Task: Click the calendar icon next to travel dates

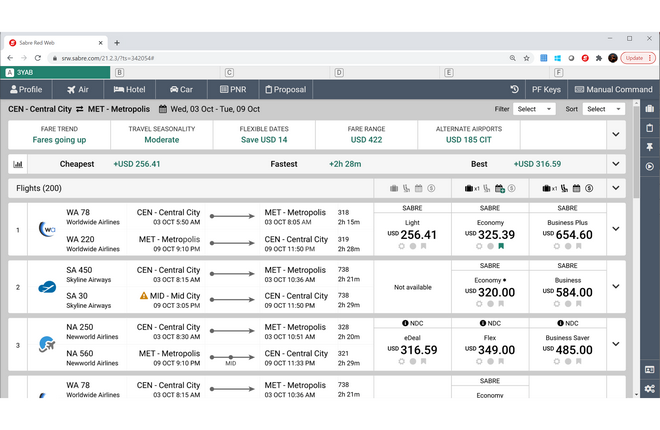Action: point(162,109)
